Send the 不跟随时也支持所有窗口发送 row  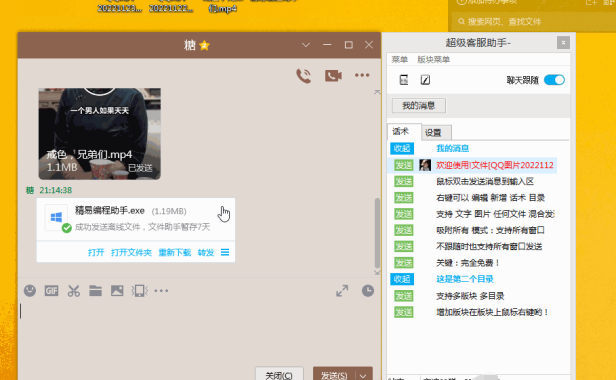coord(404,246)
